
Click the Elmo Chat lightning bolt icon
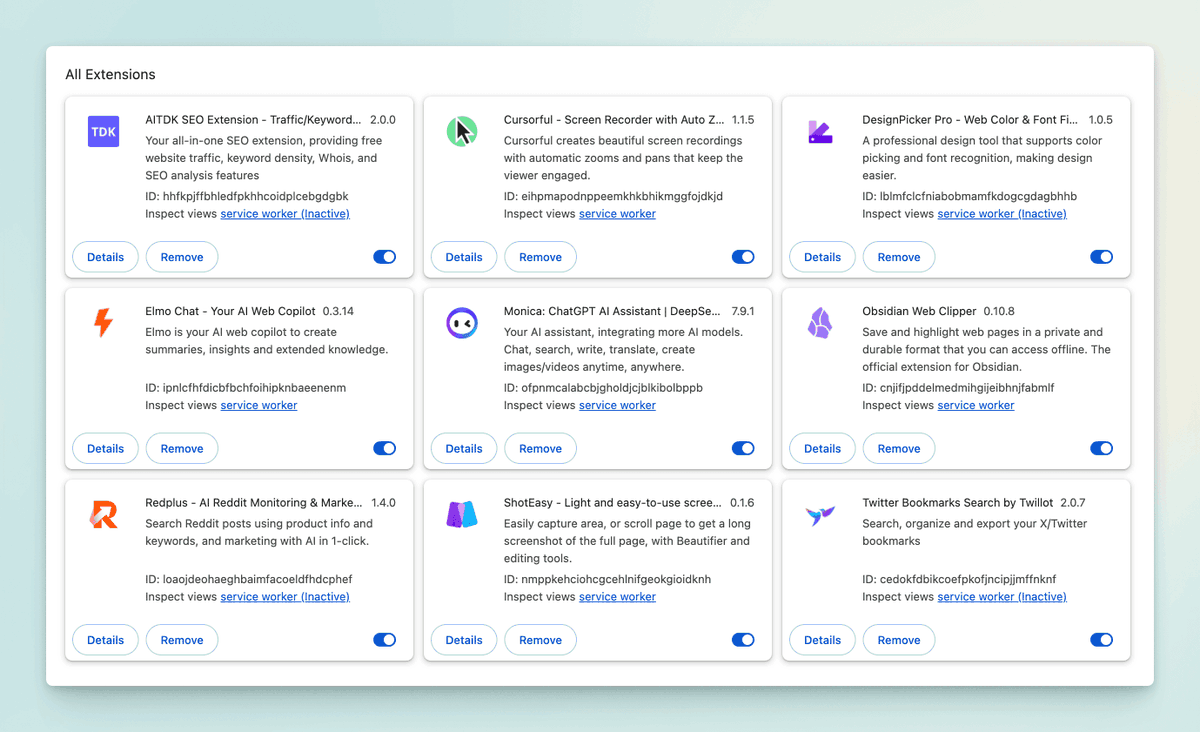pos(104,323)
